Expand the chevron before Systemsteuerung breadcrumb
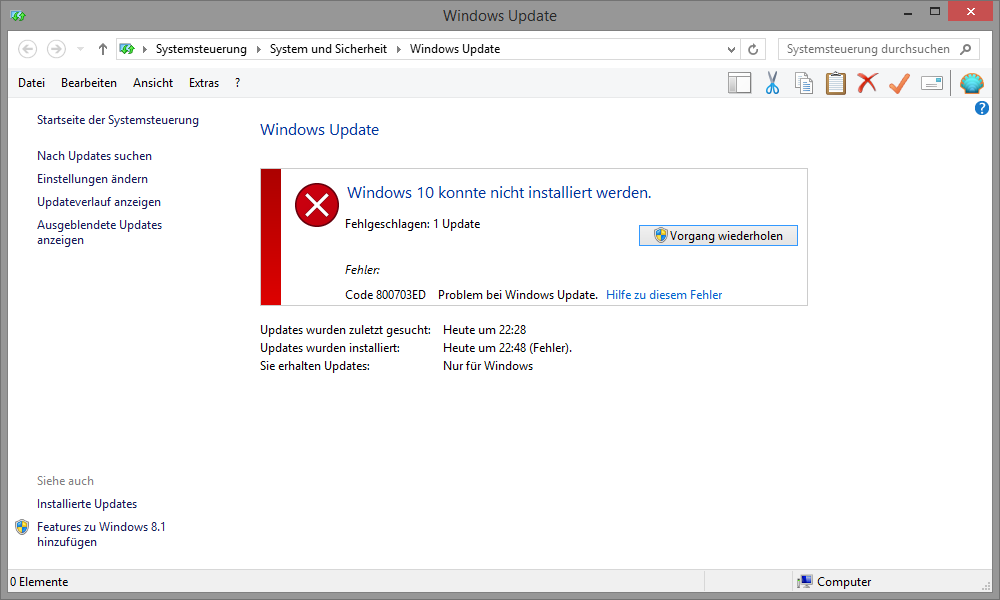 tap(145, 49)
